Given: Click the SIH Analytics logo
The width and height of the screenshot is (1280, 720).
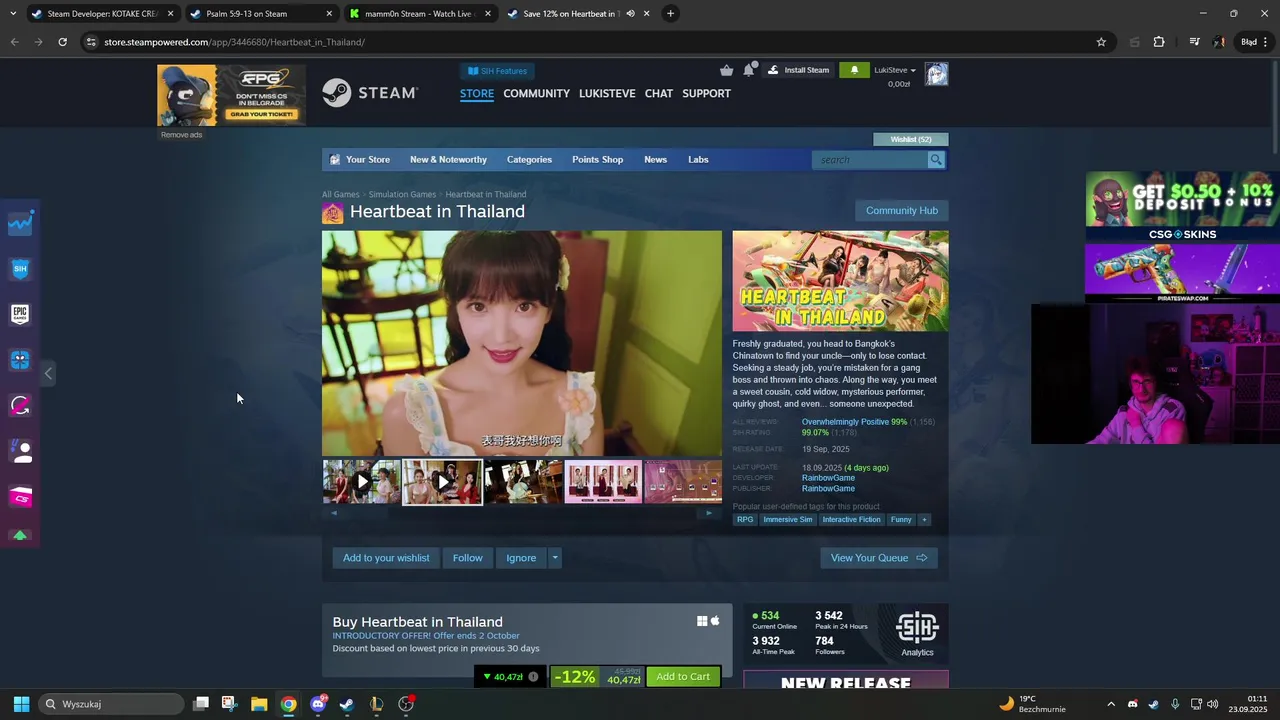Looking at the screenshot, I should pos(917,633).
